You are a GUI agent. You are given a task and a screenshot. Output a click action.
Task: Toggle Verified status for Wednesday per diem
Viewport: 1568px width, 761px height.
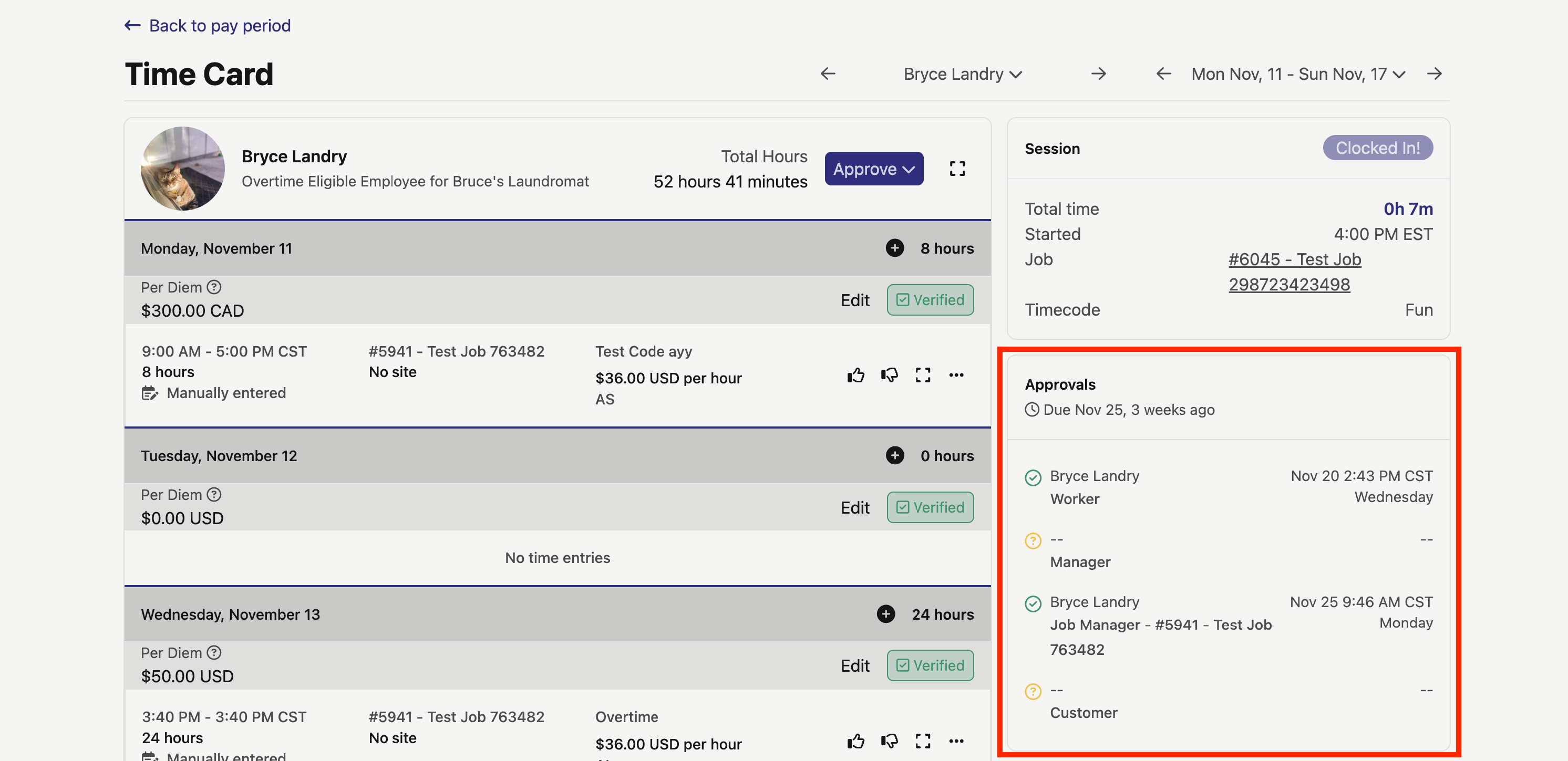click(930, 665)
